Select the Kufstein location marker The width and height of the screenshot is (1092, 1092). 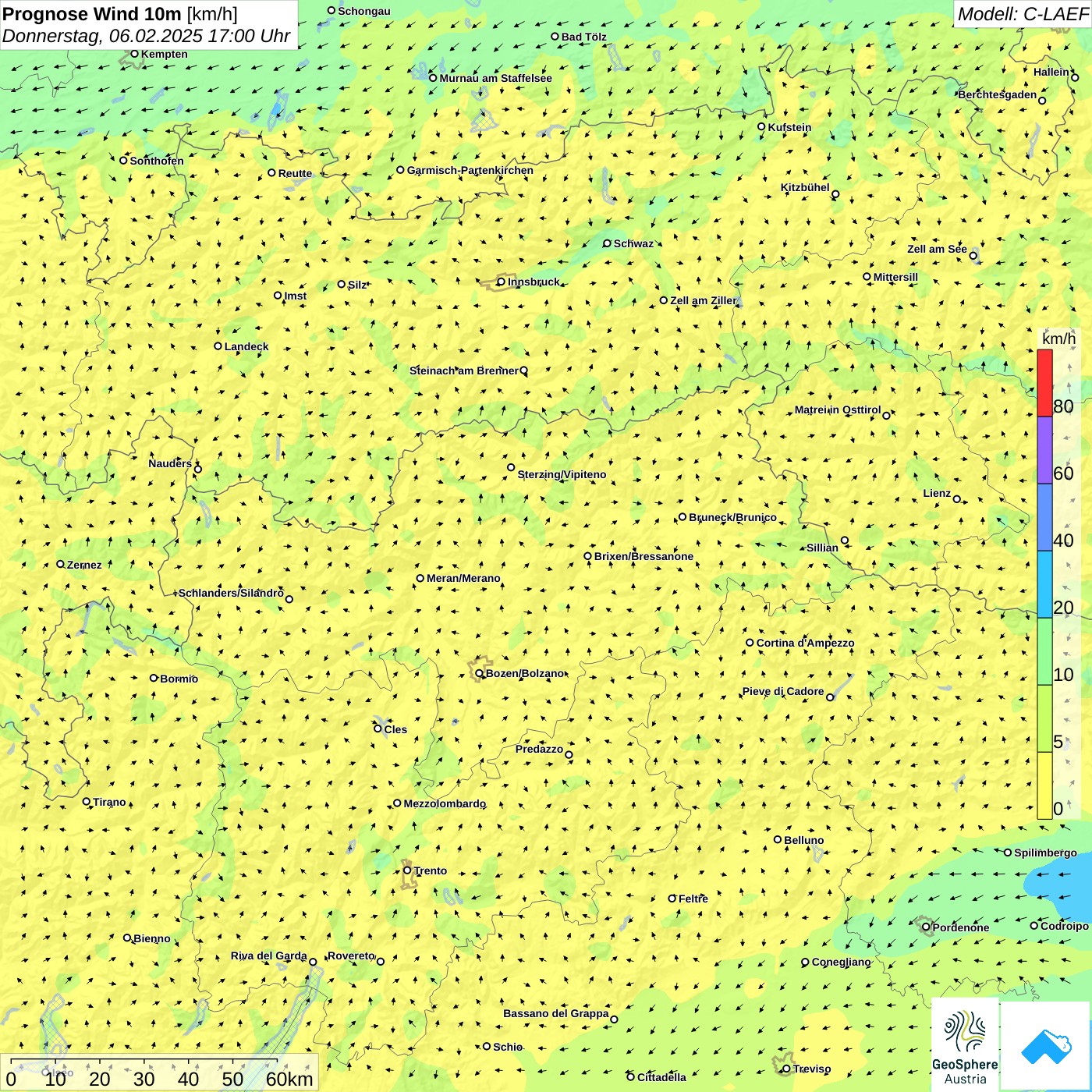coord(761,126)
